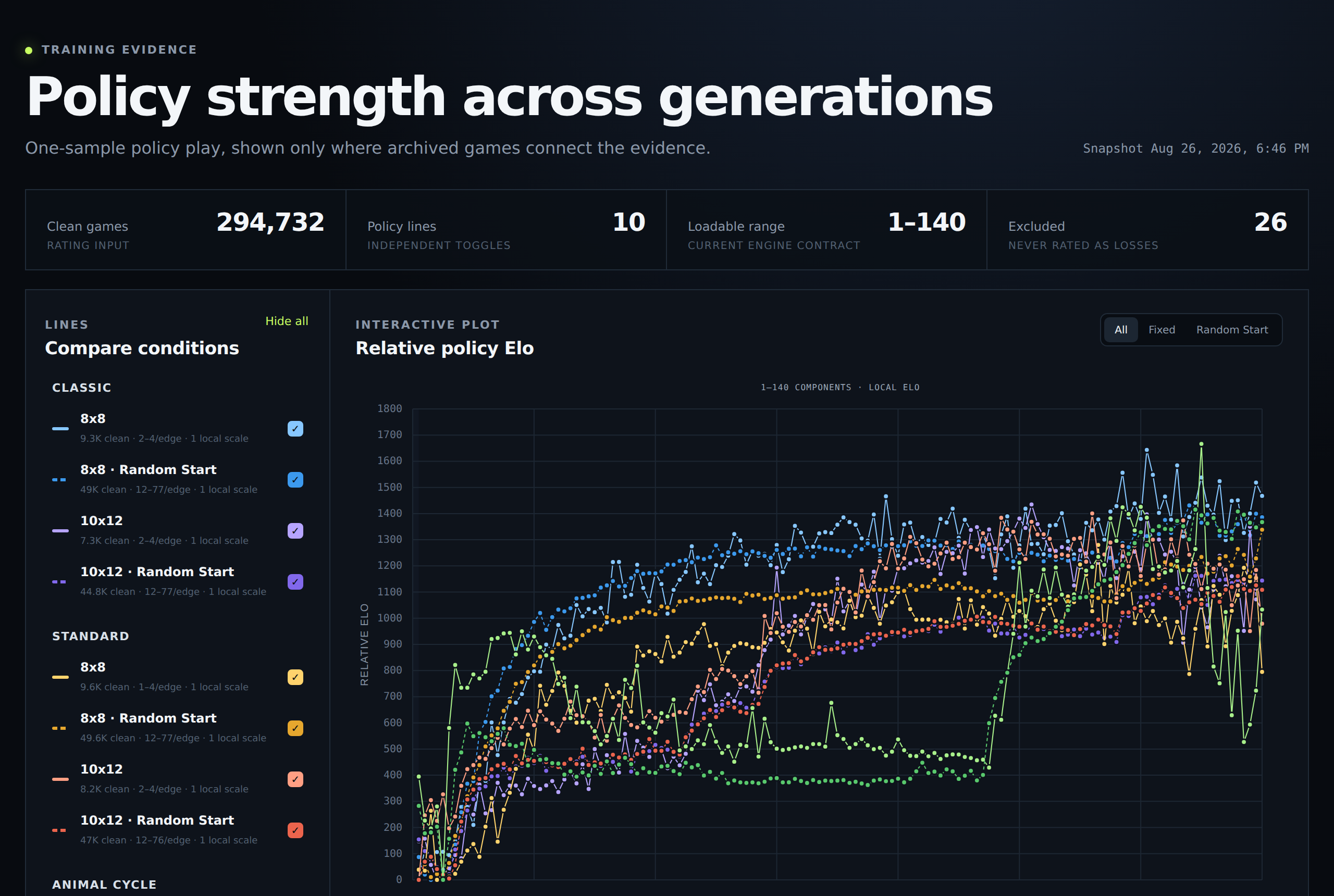Click Standard 10x12 Random Start dashed red swatch
Image resolution: width=1334 pixels, height=896 pixels.
click(x=59, y=830)
